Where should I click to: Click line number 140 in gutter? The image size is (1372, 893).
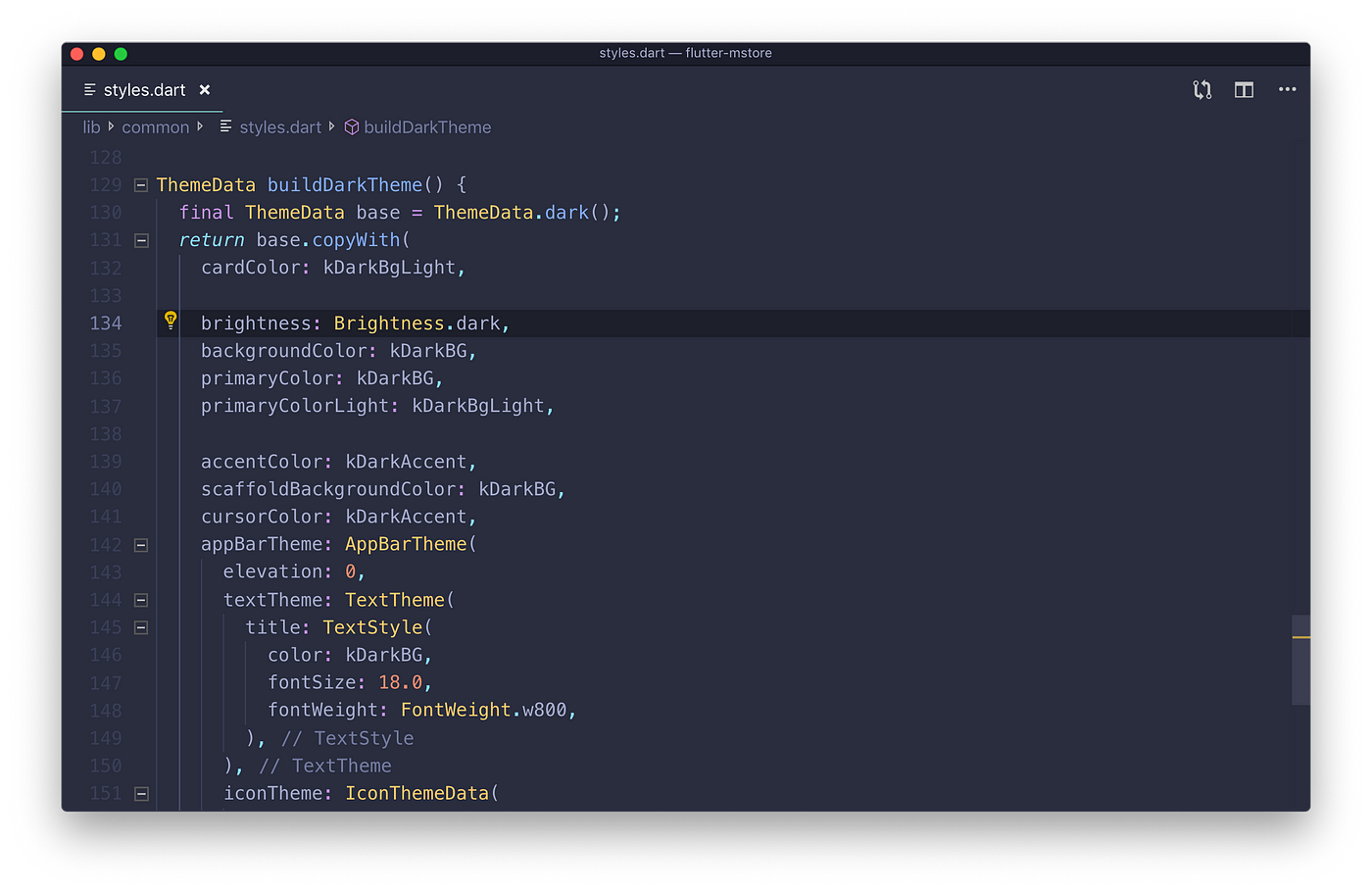(x=106, y=489)
